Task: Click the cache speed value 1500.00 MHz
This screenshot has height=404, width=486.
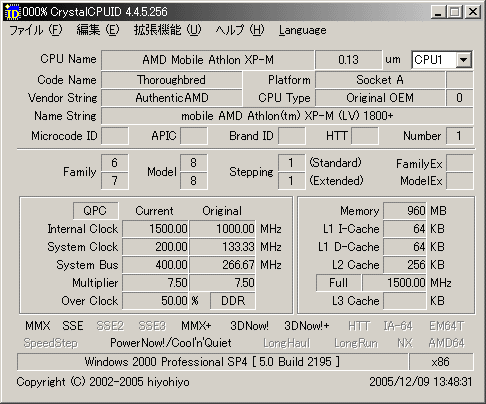Action: (x=394, y=283)
